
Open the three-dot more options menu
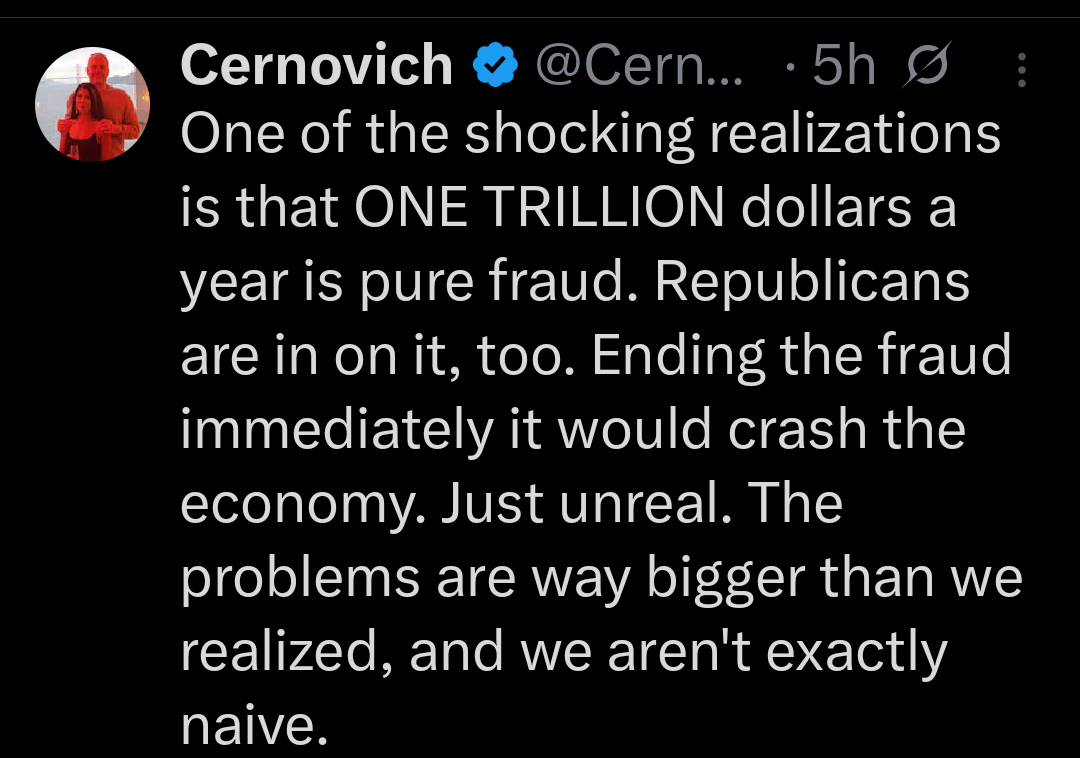coord(1022,69)
